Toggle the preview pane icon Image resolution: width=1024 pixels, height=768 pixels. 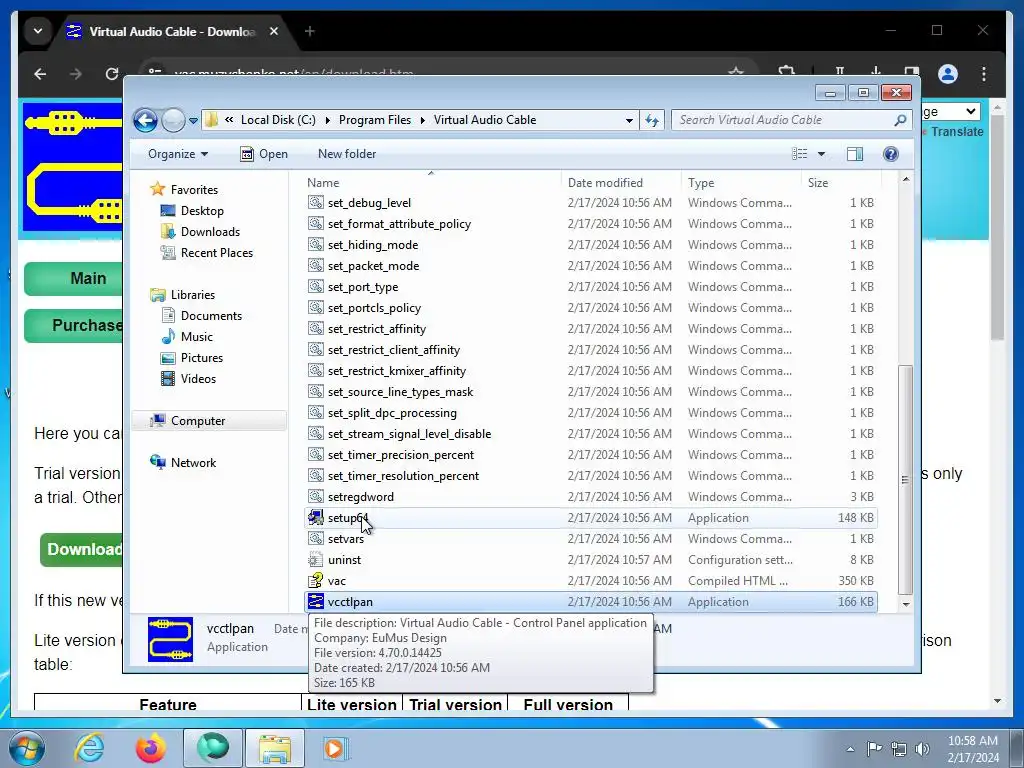pyautogui.click(x=854, y=154)
